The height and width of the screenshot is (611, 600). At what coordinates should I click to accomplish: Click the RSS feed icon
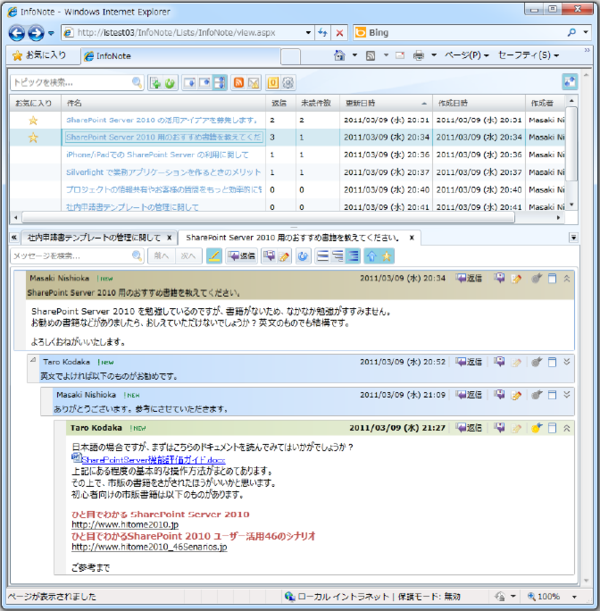238,83
